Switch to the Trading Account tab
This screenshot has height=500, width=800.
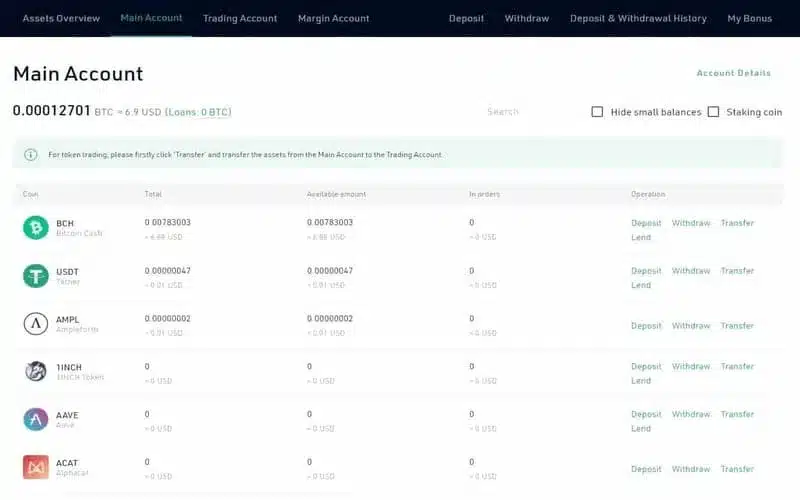[240, 18]
